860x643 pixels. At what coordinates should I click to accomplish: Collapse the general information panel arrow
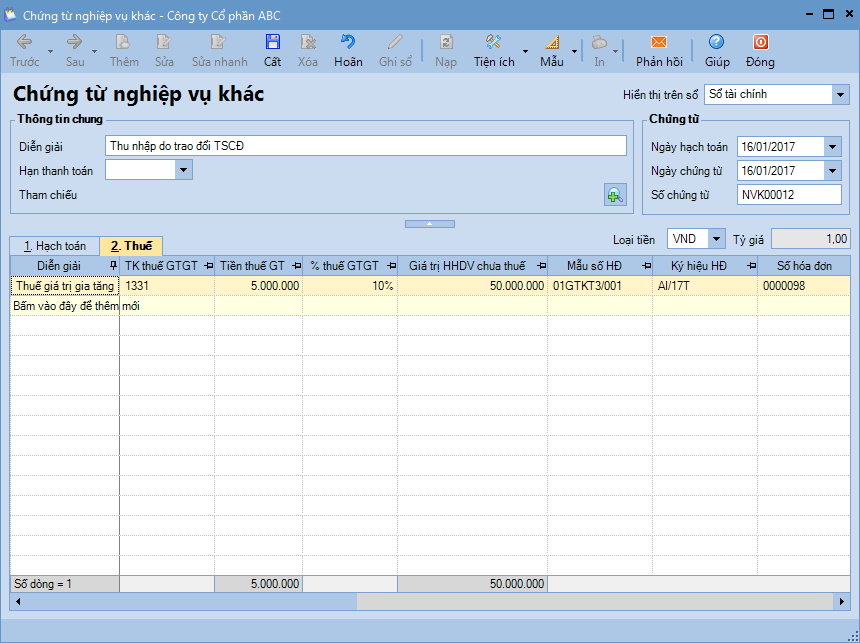tap(429, 223)
